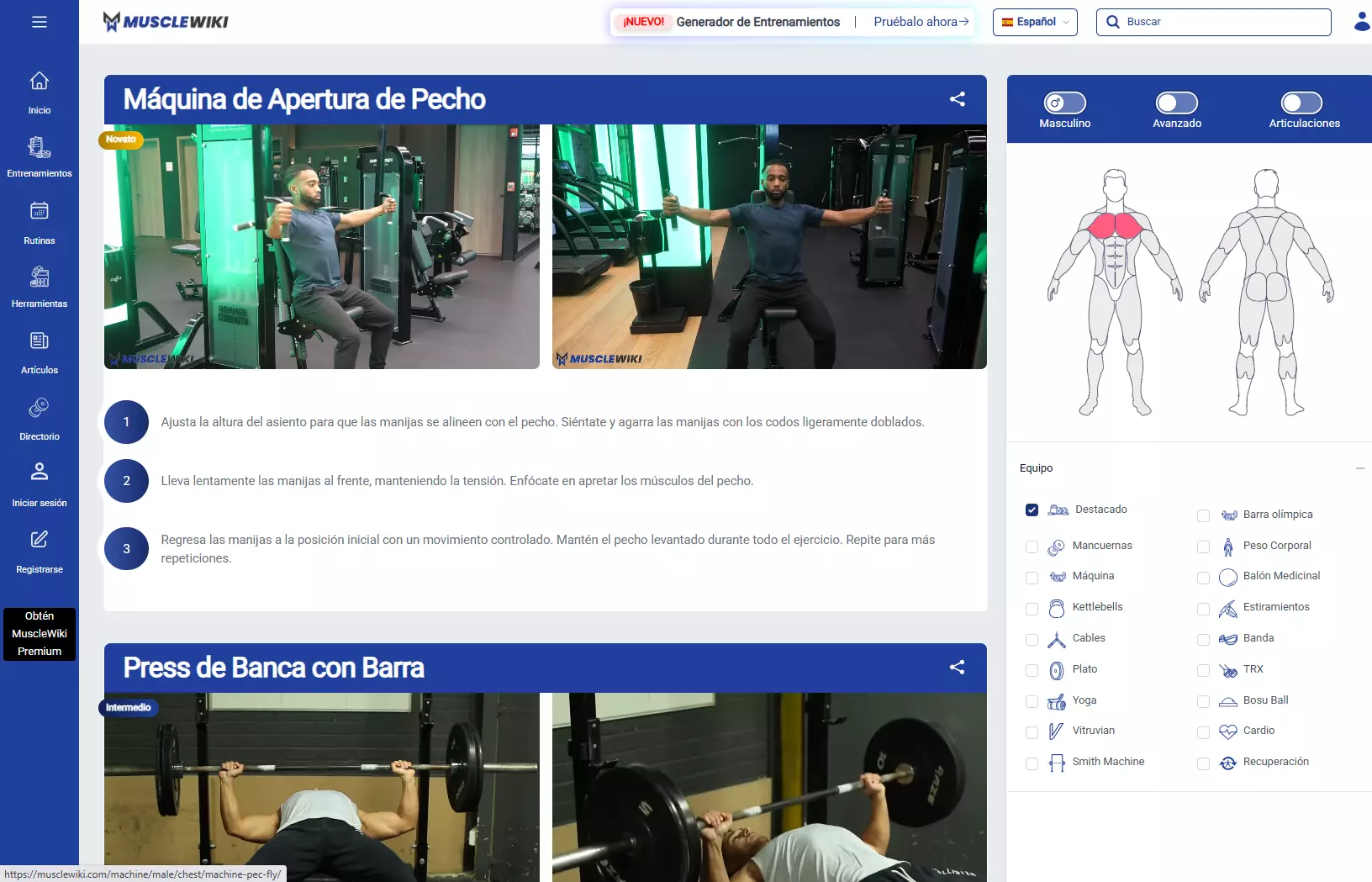Viewport: 1372px width, 882px height.
Task: Open the Español language dropdown
Action: [1035, 22]
